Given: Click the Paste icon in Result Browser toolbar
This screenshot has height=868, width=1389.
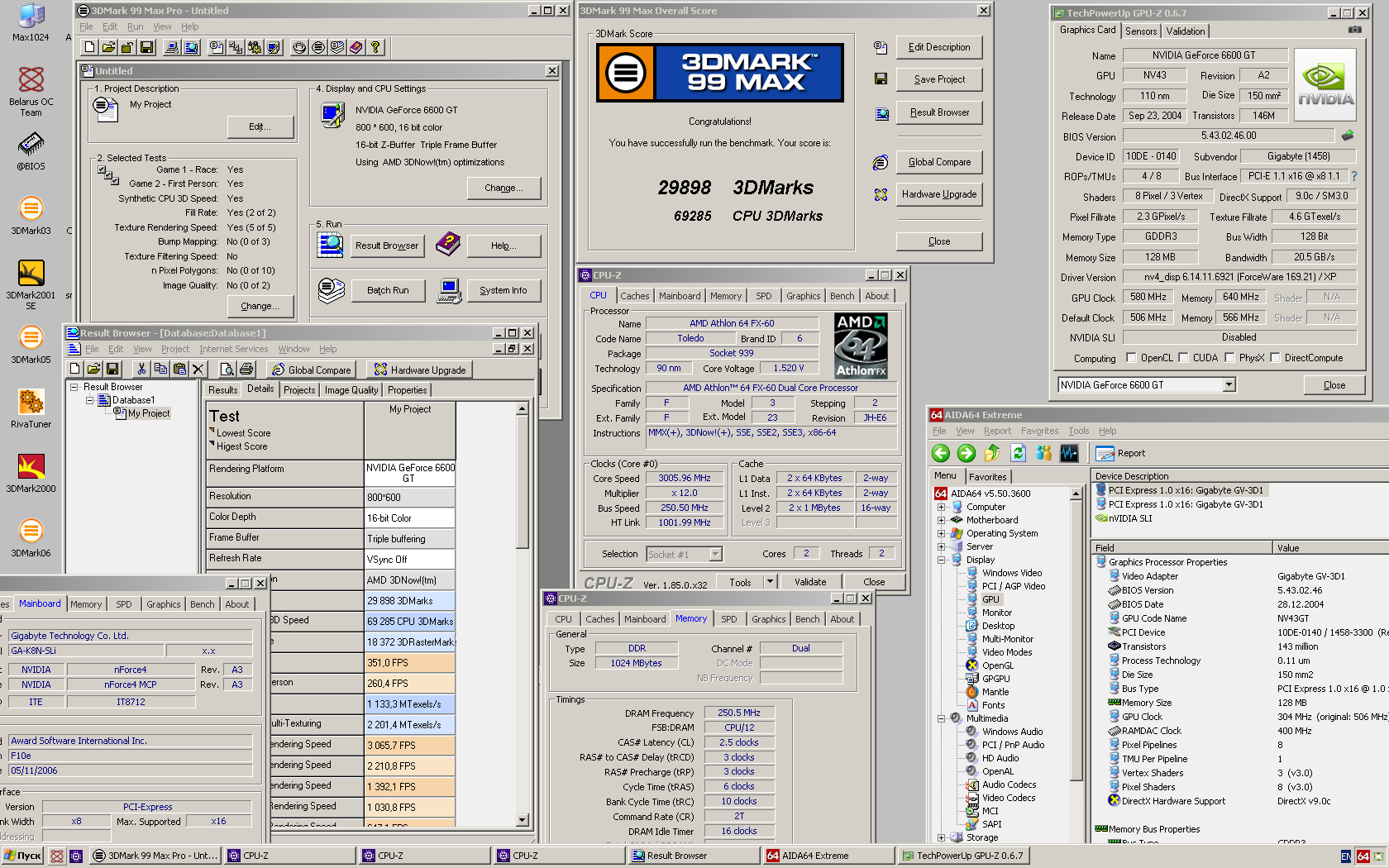Looking at the screenshot, I should tap(179, 369).
